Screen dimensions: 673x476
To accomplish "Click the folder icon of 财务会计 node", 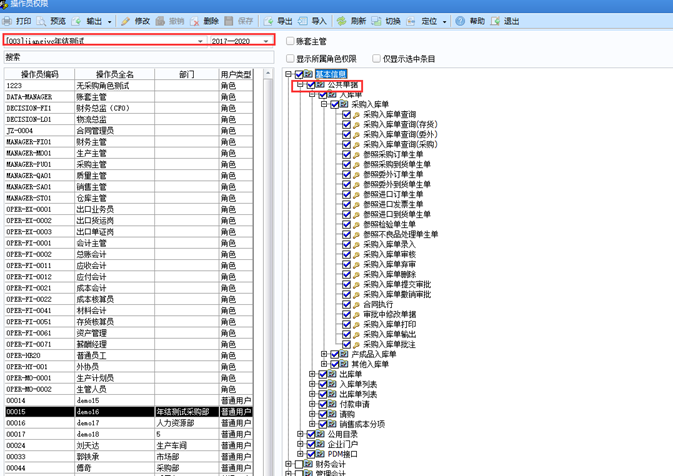I will point(308,464).
